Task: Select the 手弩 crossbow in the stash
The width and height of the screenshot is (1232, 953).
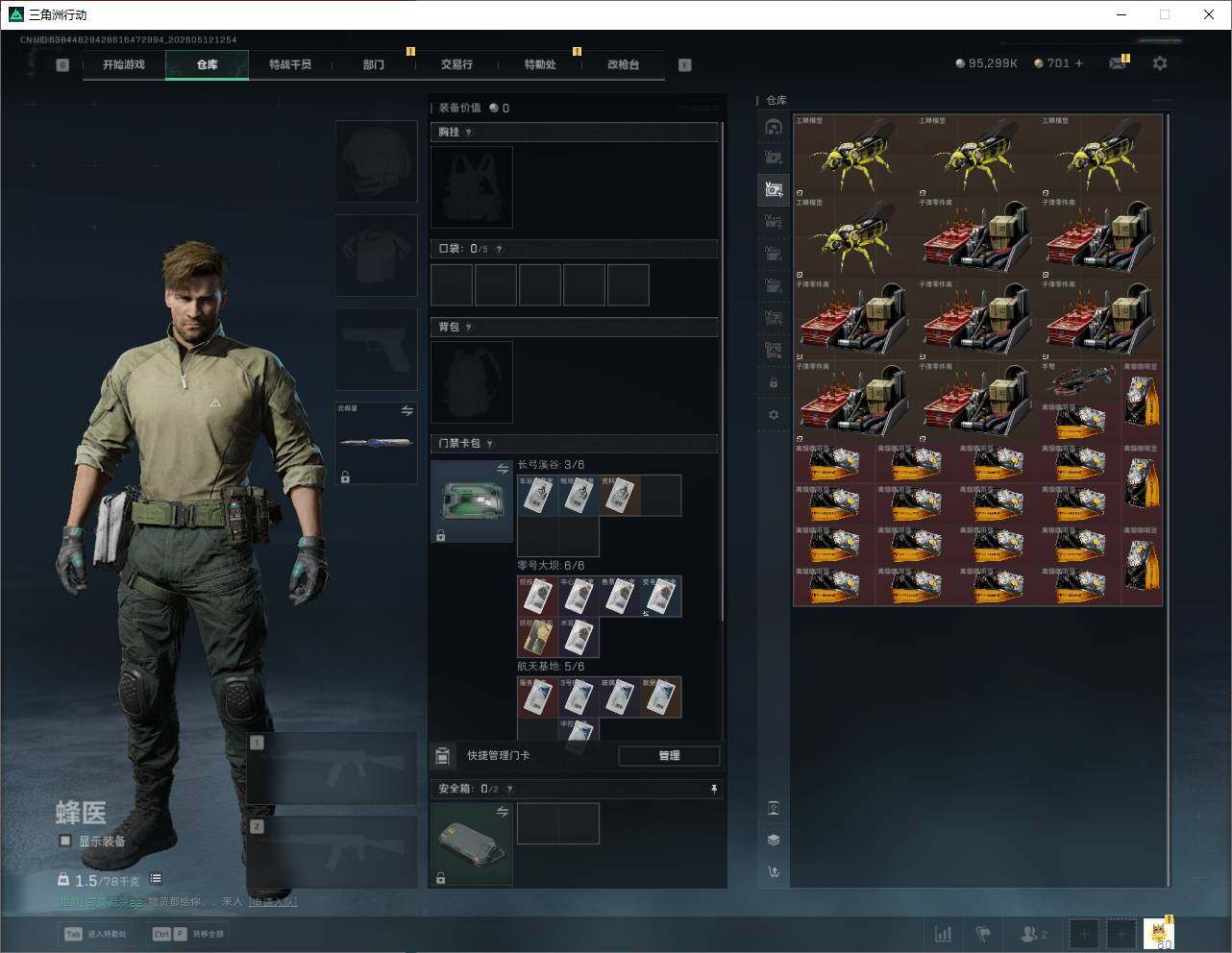Action: click(x=1080, y=381)
